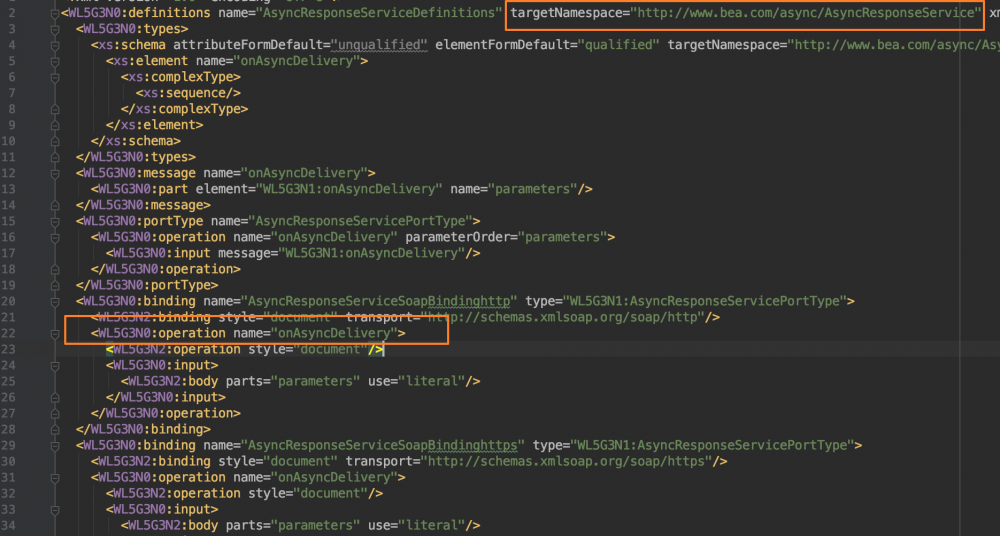Screen dimensions: 1000x536
Task: Click the "AsyncResponseServiceSoapBindinghttps" name on line 29
Action: coord(383,445)
